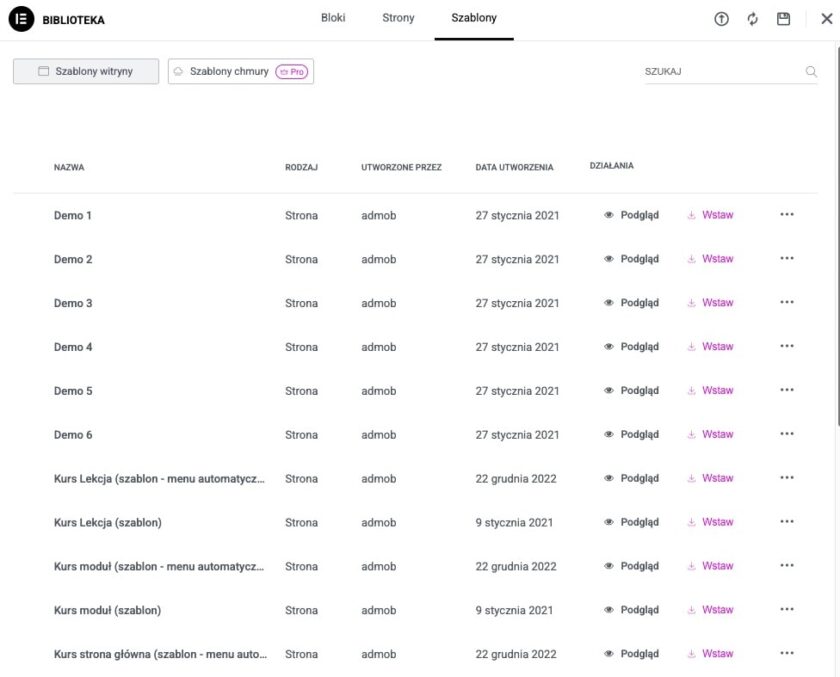The image size is (840, 677).
Task: Open options menu for the last template row
Action: (787, 653)
